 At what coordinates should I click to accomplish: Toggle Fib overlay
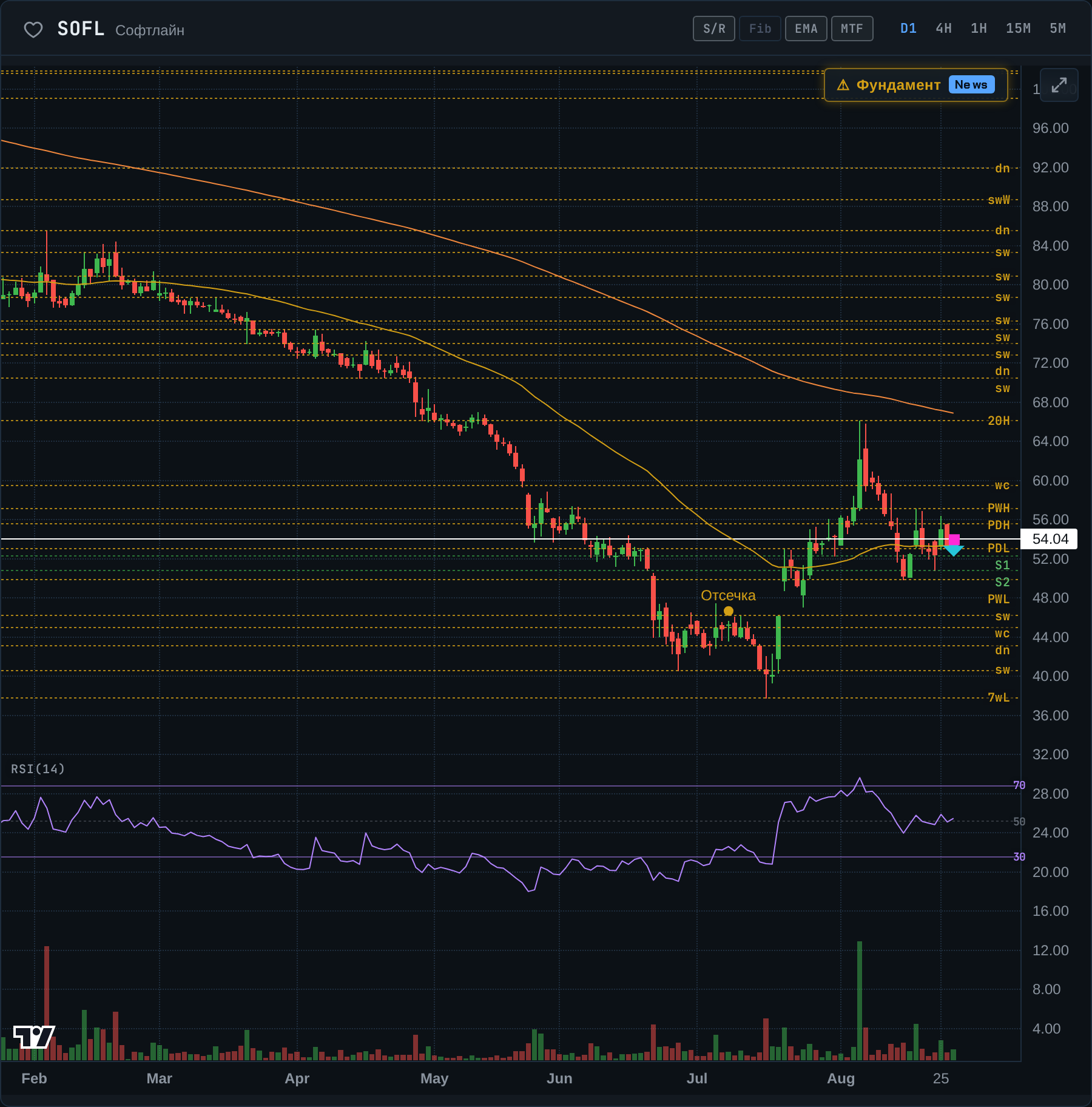point(760,29)
